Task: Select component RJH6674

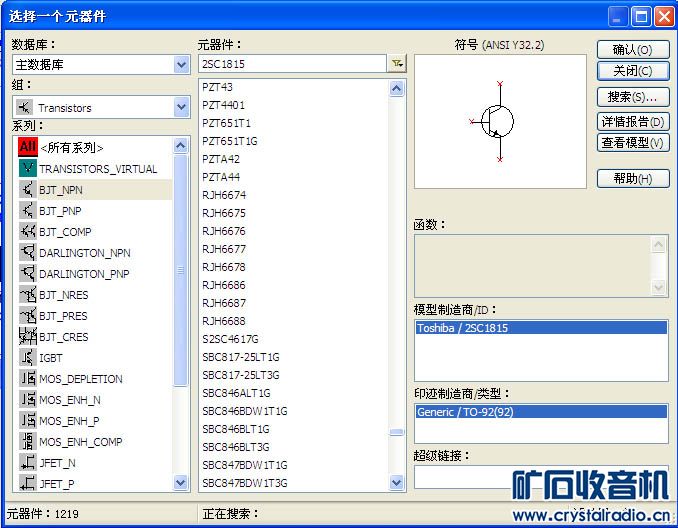Action: 224,195
